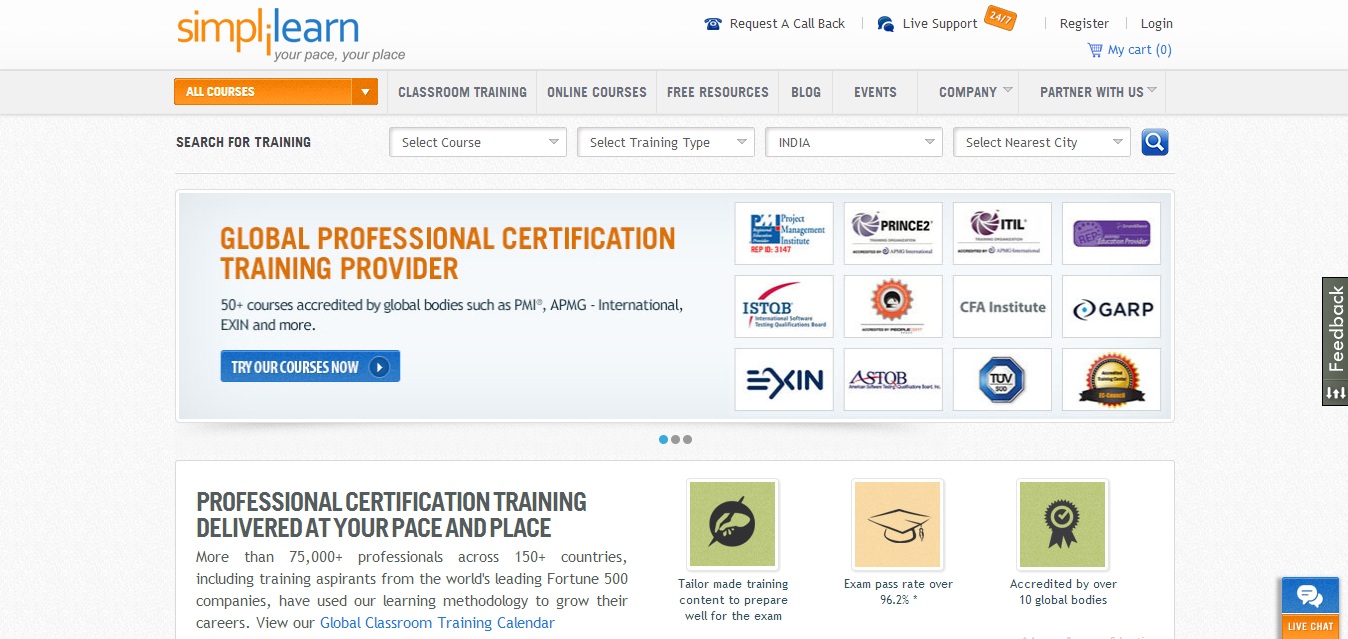Open the purple Education Provider logo tile
This screenshot has width=1348, height=639.
pyautogui.click(x=1111, y=233)
